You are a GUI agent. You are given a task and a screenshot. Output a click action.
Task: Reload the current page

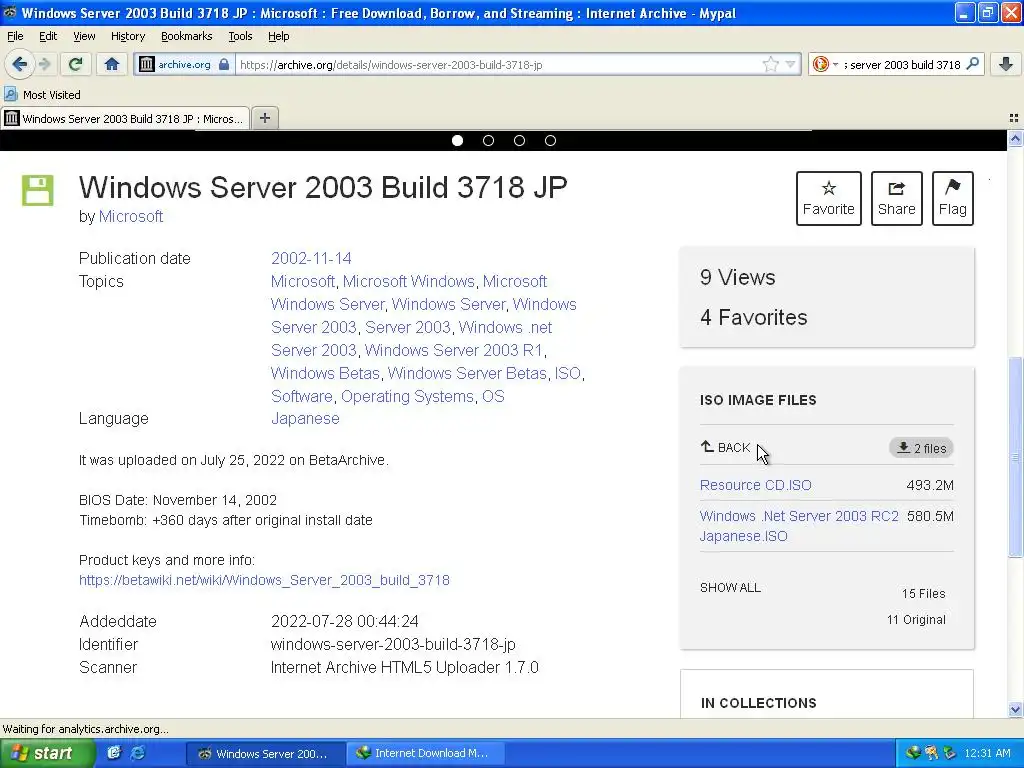pyautogui.click(x=75, y=64)
